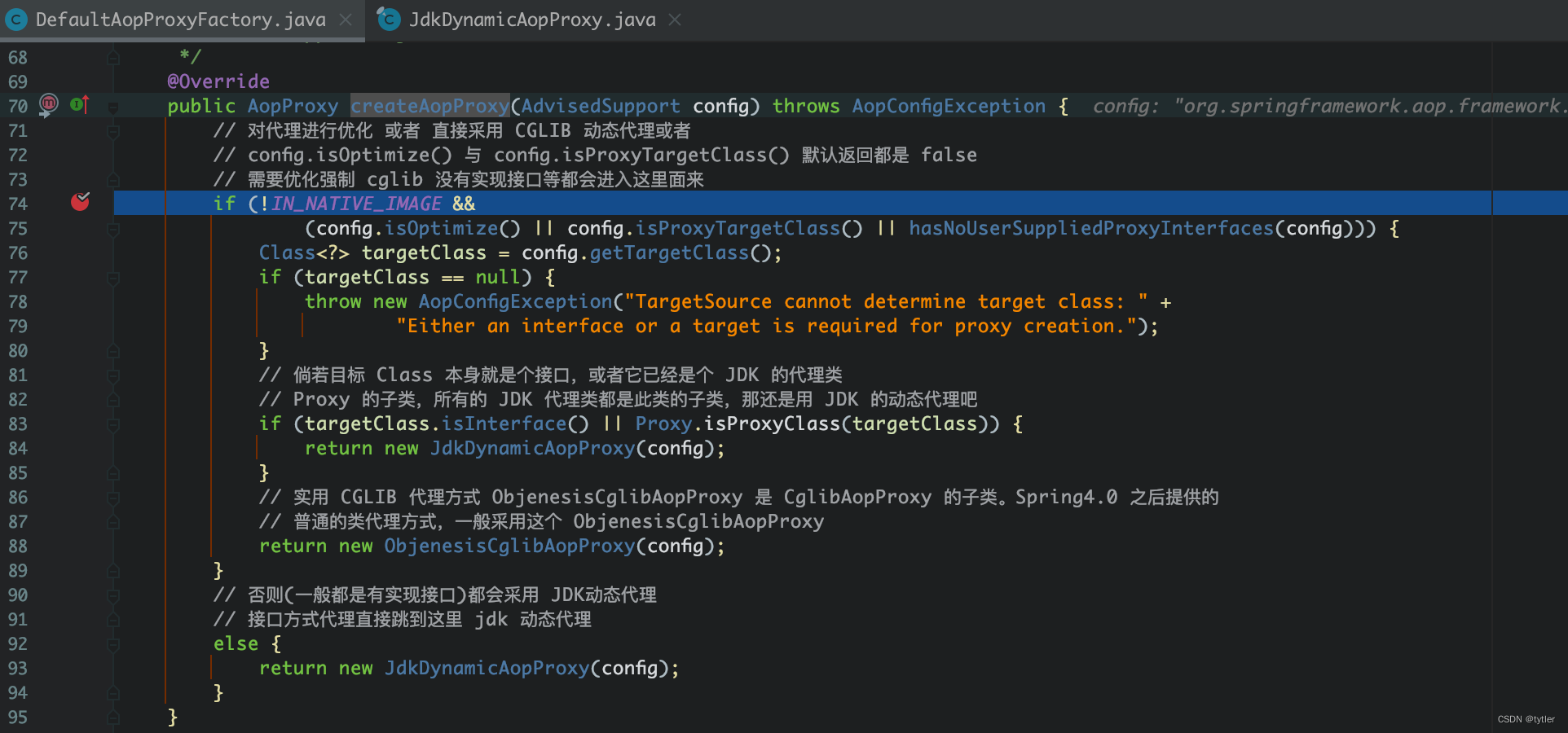This screenshot has height=733, width=1568.
Task: Click the "Either an interface or a target" string
Action: (x=767, y=326)
